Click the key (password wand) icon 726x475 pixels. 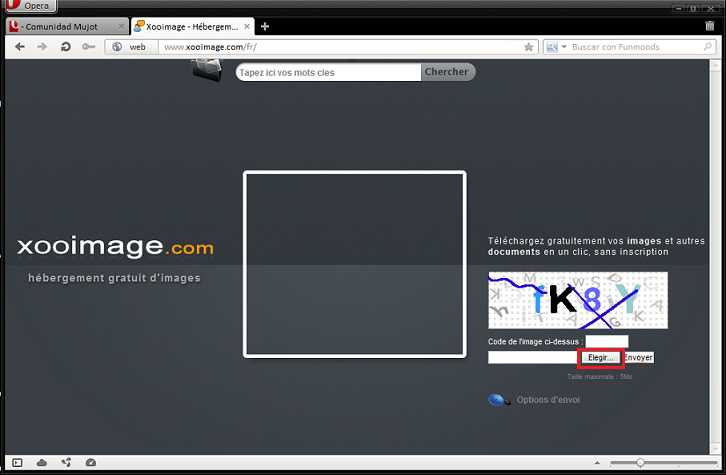[x=88, y=47]
